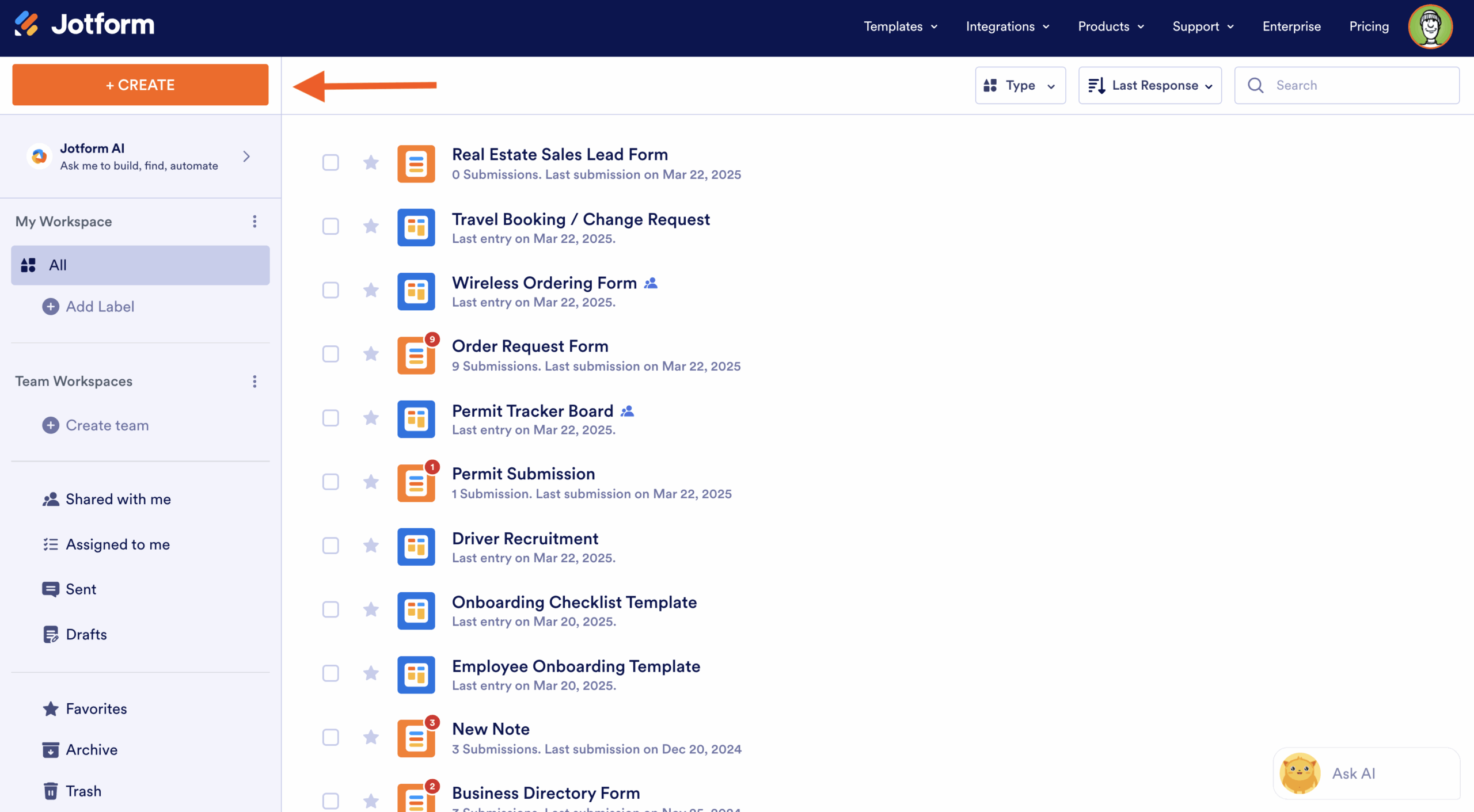The image size is (1474, 812).
Task: Open the Integrations menu
Action: click(1006, 26)
